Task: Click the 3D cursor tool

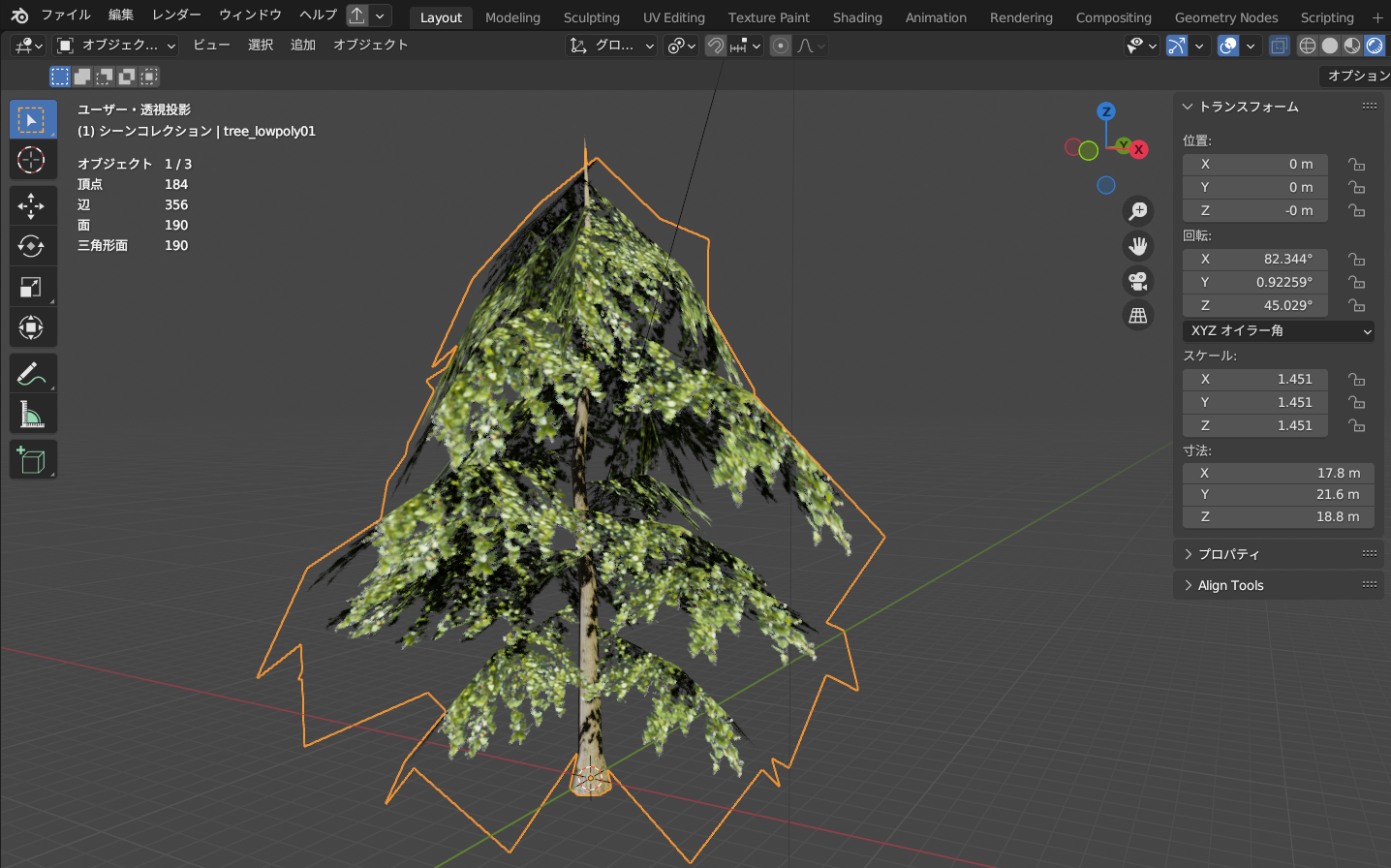Action: point(33,160)
